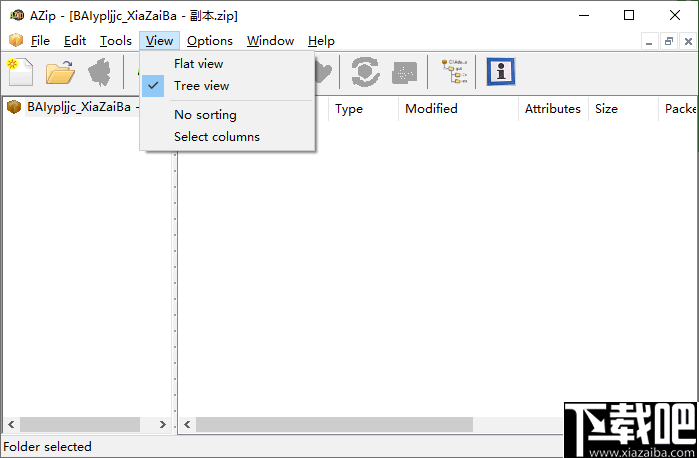The image size is (699, 458).
Task: Minimize the AZip main window
Action: point(584,16)
